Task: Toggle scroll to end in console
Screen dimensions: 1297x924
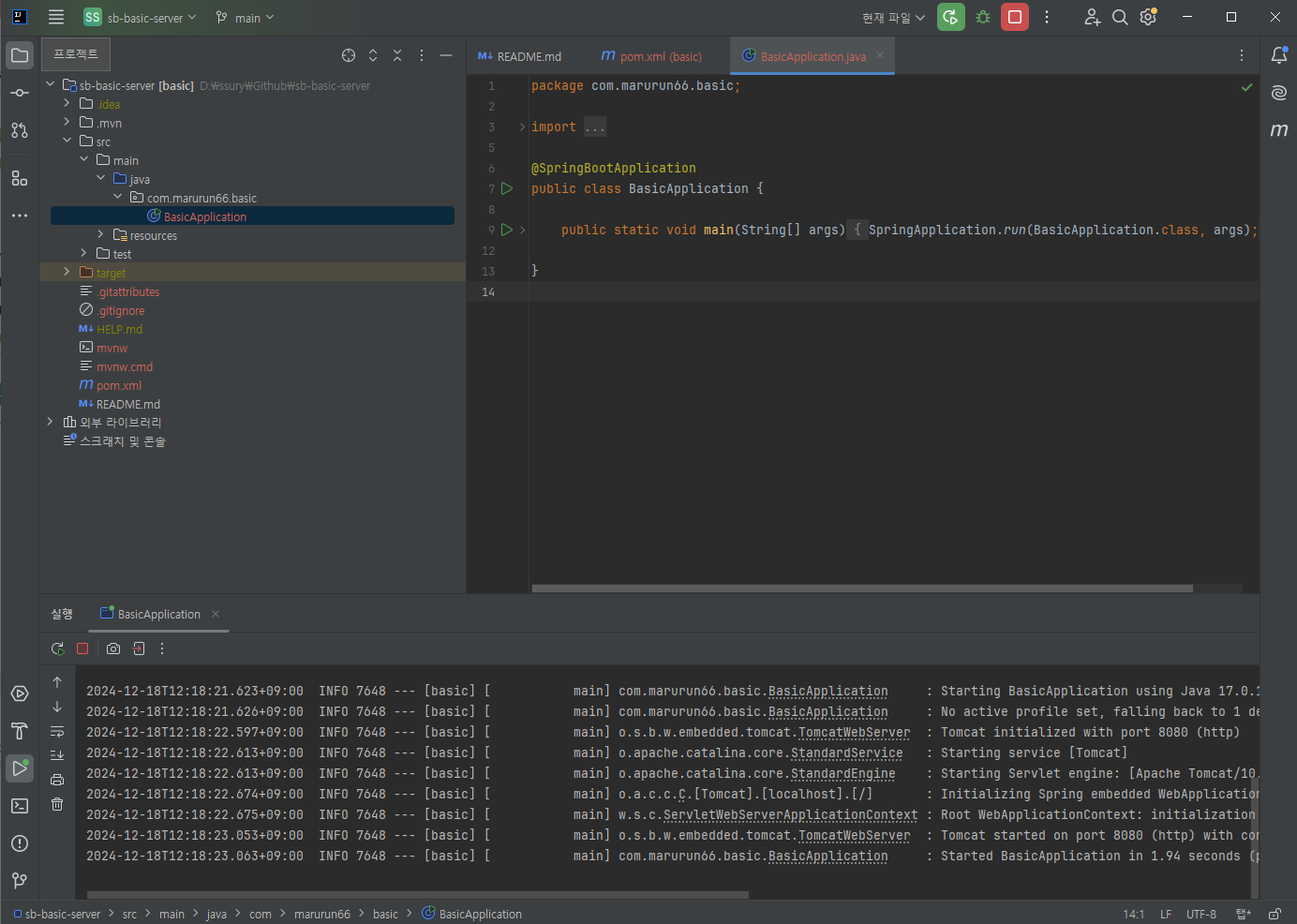Action: (x=57, y=755)
